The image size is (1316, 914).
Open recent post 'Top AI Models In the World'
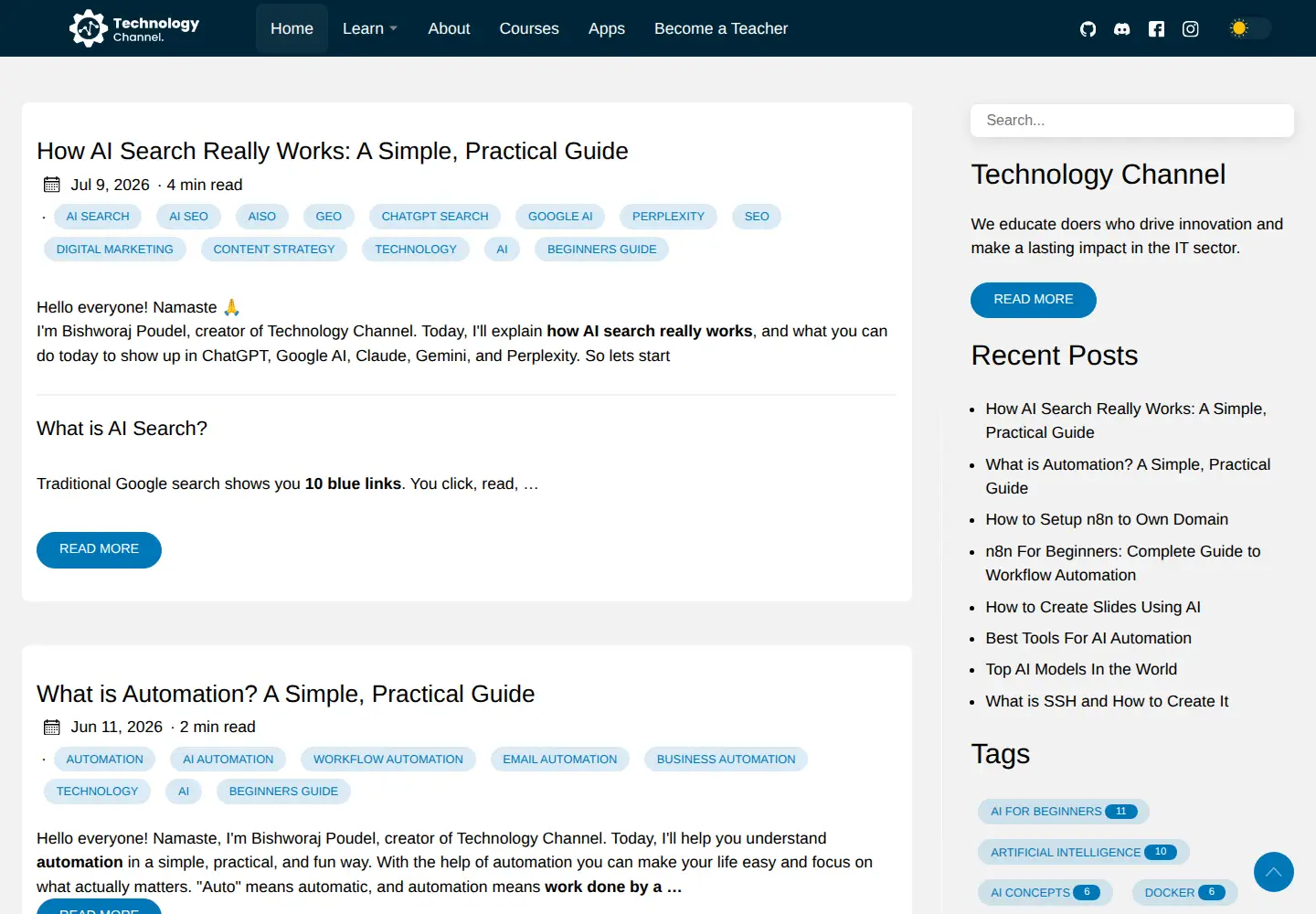click(1081, 669)
